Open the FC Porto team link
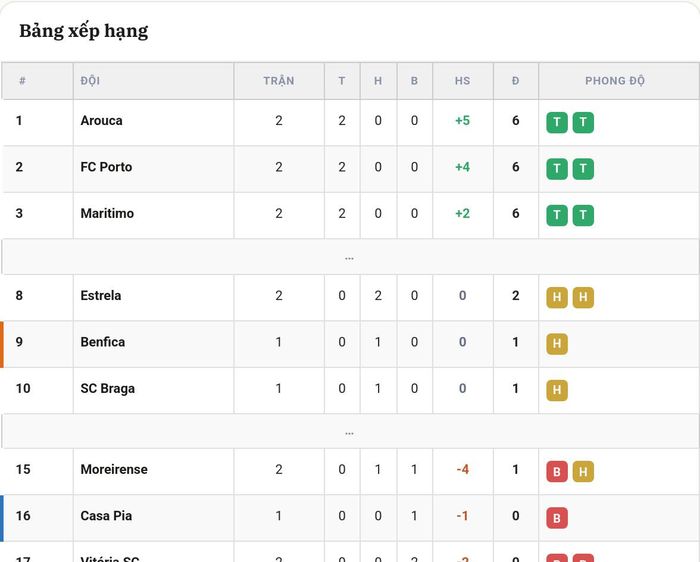Image resolution: width=700 pixels, height=562 pixels. point(106,167)
